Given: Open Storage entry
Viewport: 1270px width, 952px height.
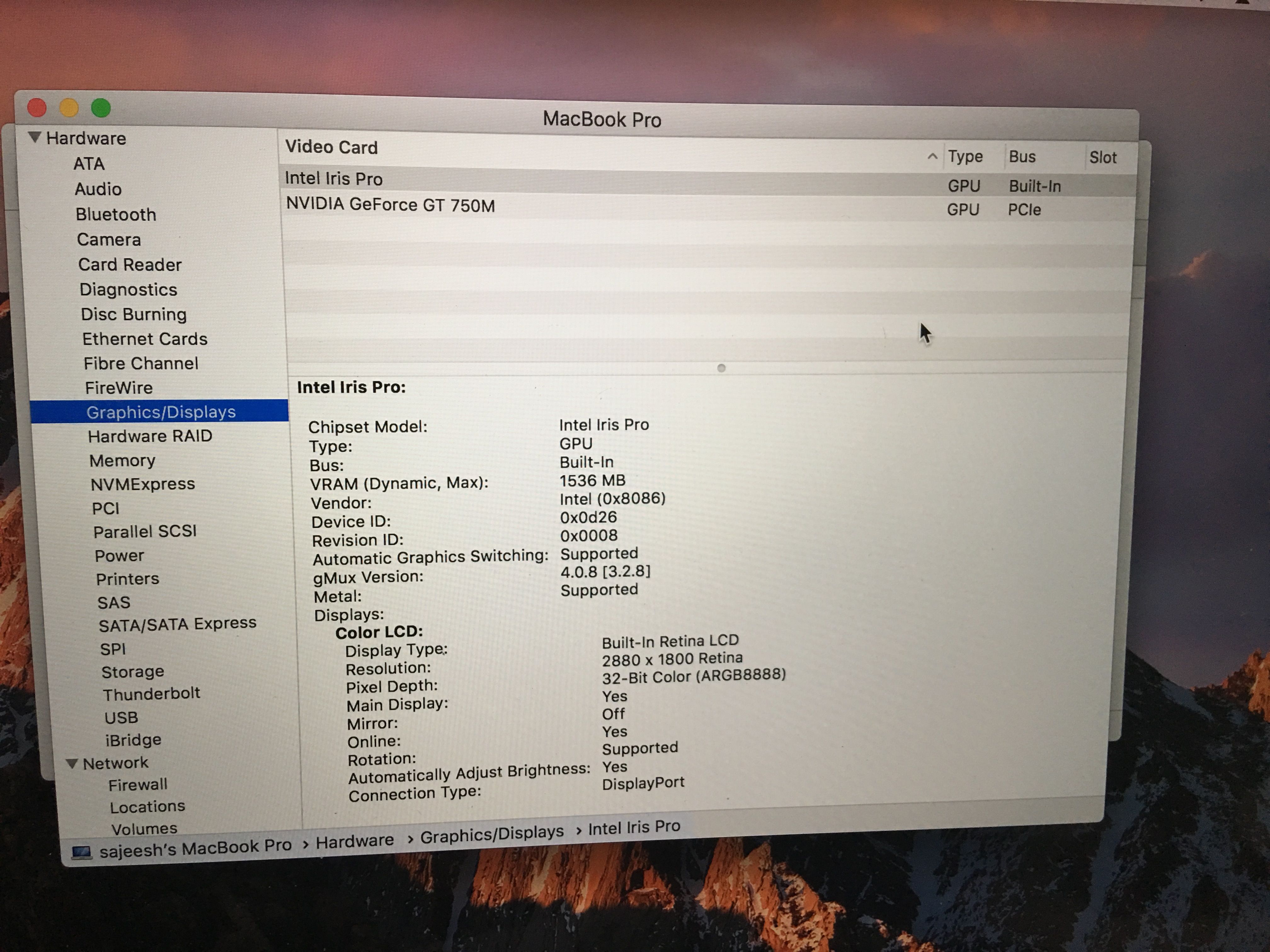Looking at the screenshot, I should (133, 671).
